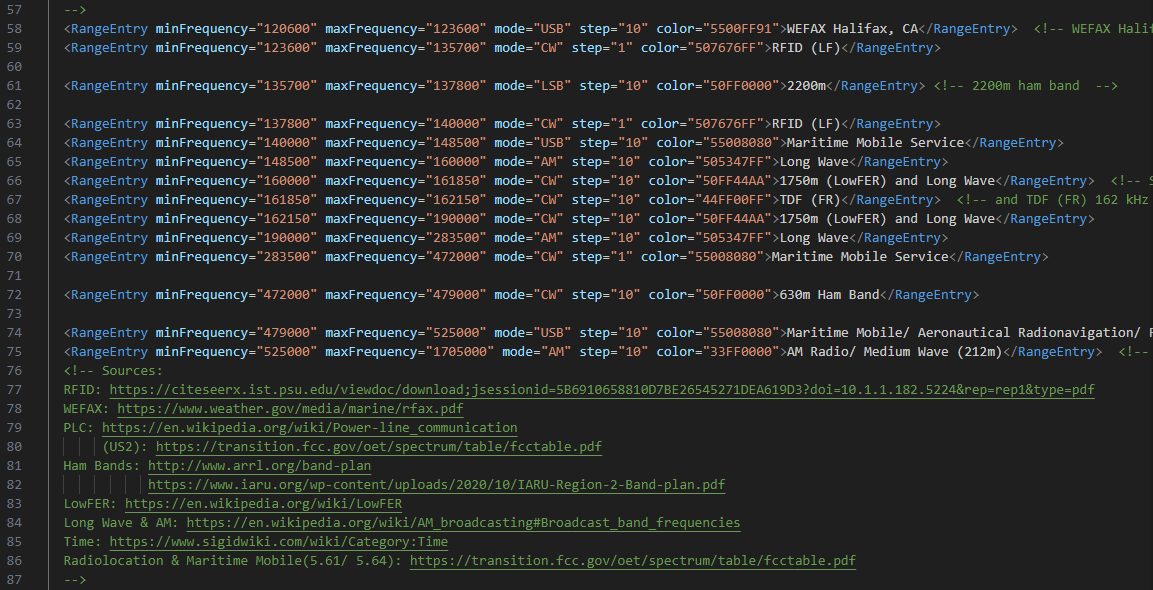The image size is (1153, 590).
Task: Click the color value "50FF0000" on line 61
Action: (740, 86)
